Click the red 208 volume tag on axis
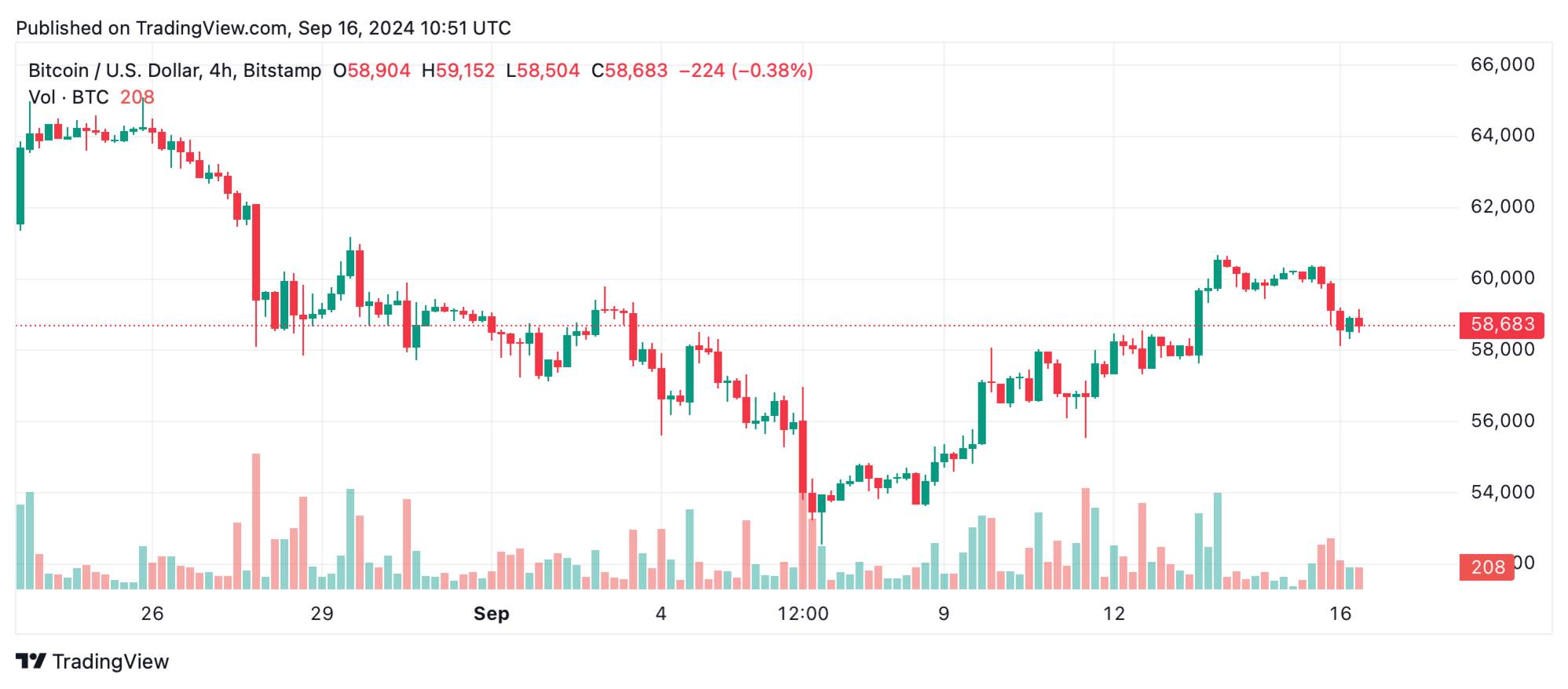This screenshot has height=689, width=1568. point(1486,567)
